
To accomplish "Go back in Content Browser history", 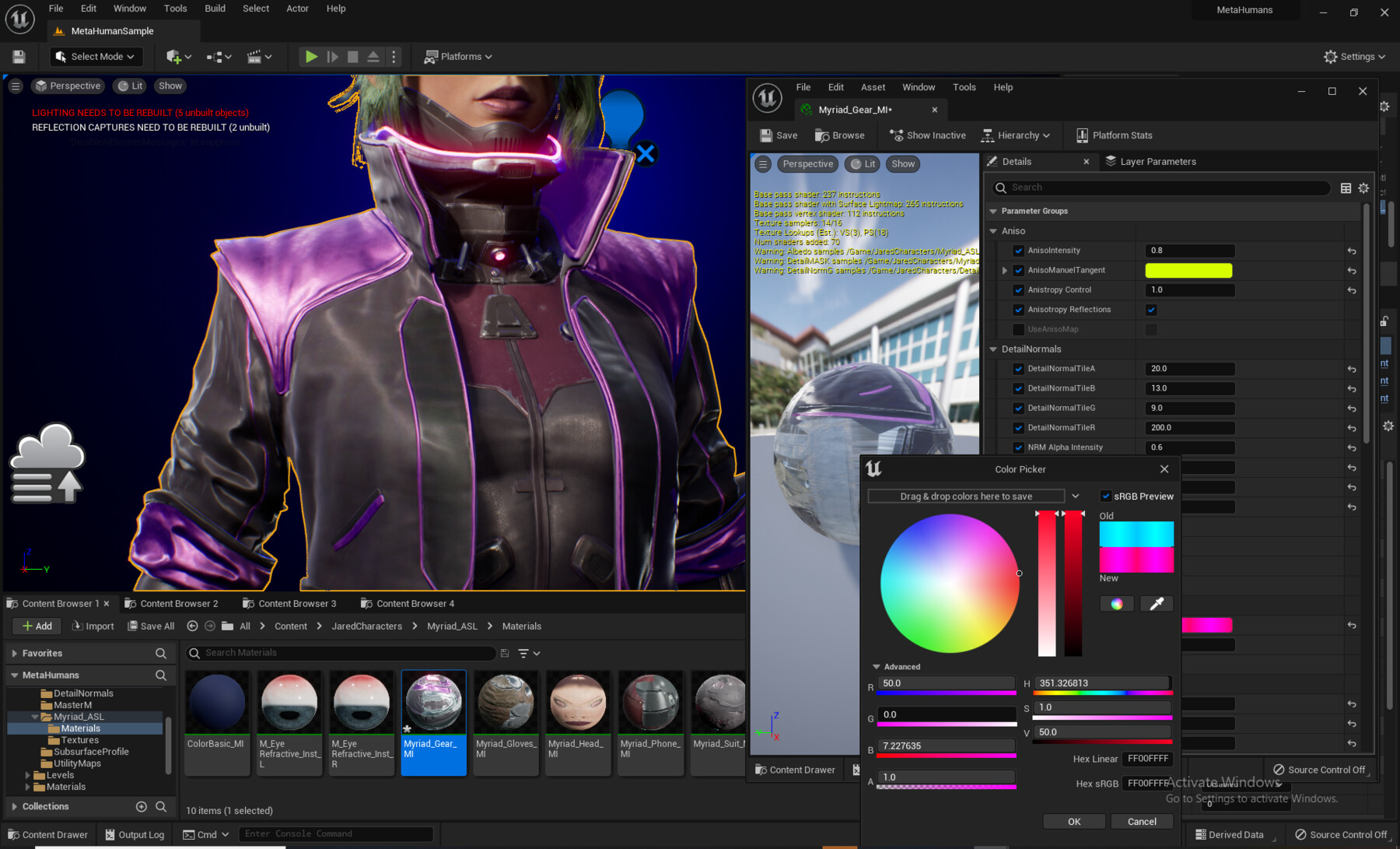I will point(193,626).
